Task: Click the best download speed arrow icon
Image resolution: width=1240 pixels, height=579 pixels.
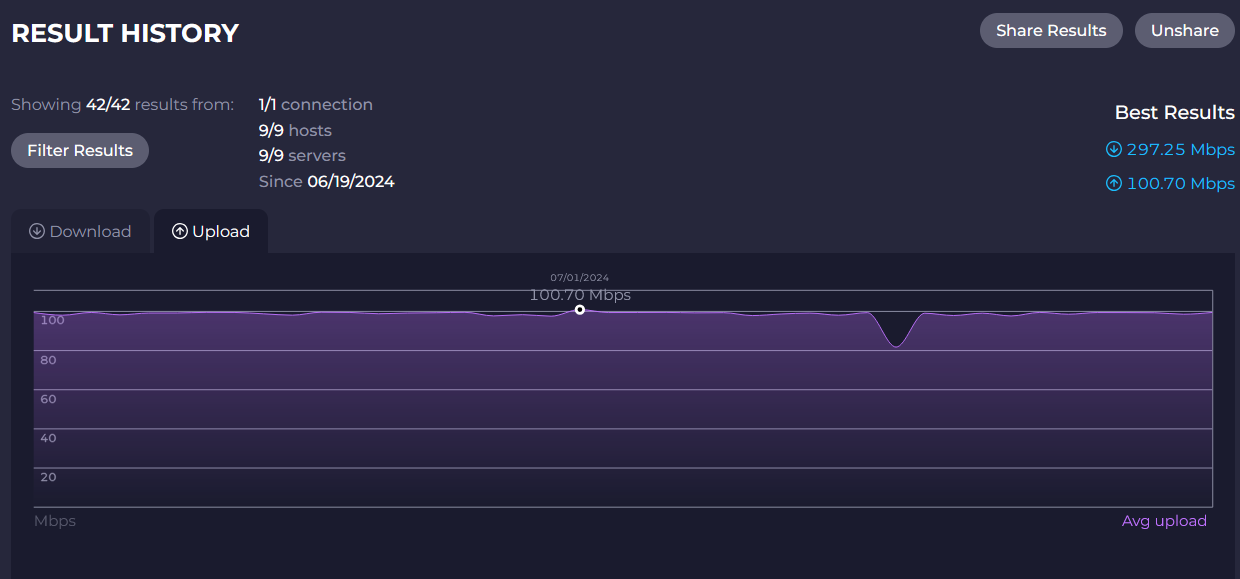Action: point(1114,149)
